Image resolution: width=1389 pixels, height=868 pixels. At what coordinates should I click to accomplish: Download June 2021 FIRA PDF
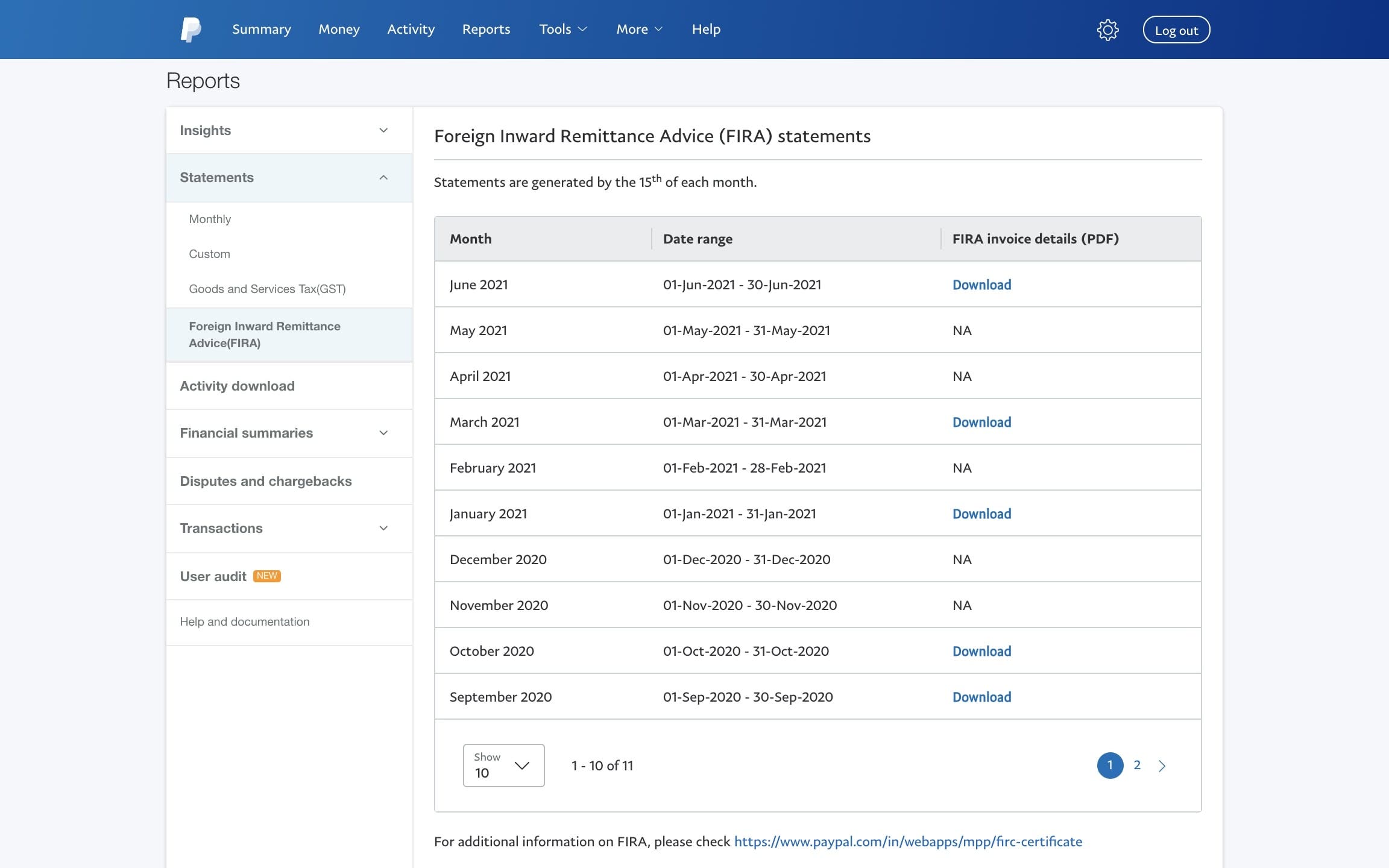pyautogui.click(x=981, y=284)
